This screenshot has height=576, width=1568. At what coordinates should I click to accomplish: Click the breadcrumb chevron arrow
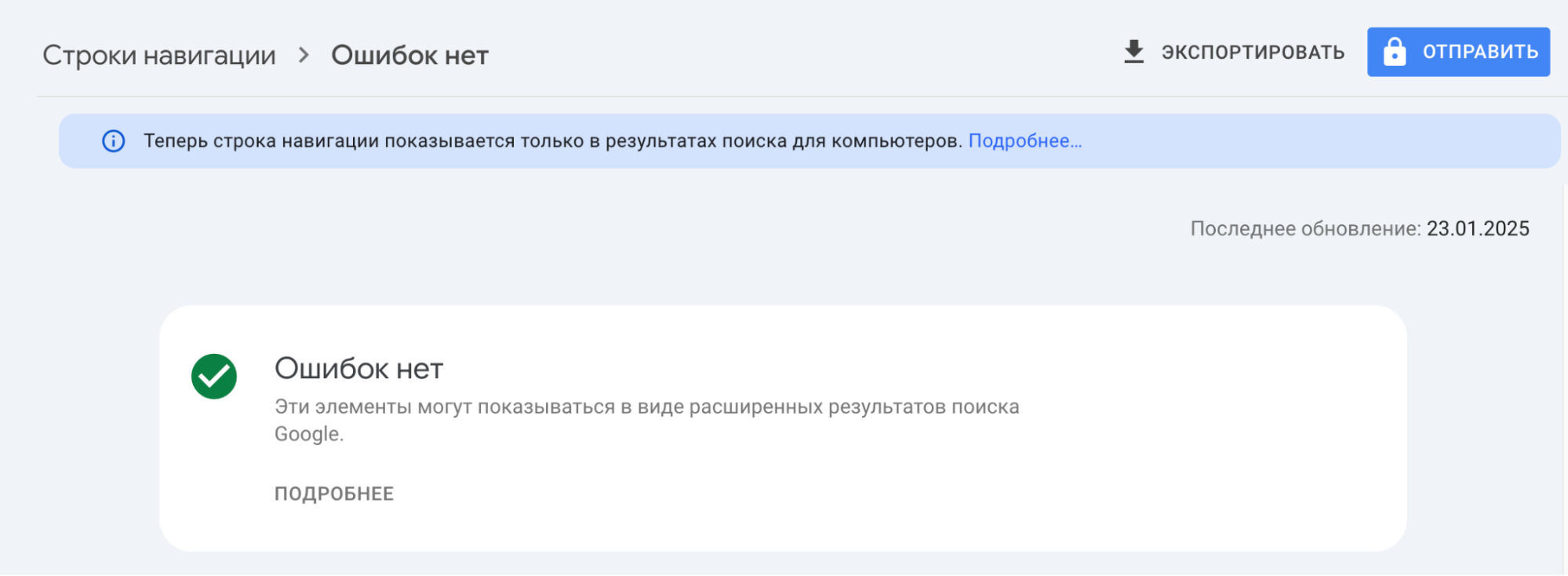click(x=304, y=55)
